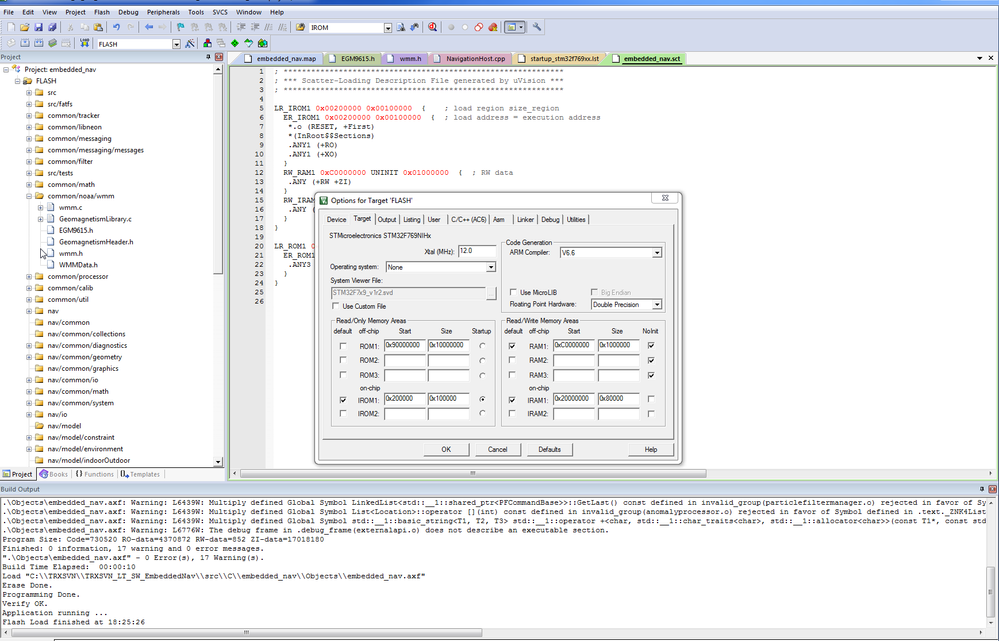Kill all breakpoints icon
The height and width of the screenshot is (641, 999).
click(x=492, y=27)
